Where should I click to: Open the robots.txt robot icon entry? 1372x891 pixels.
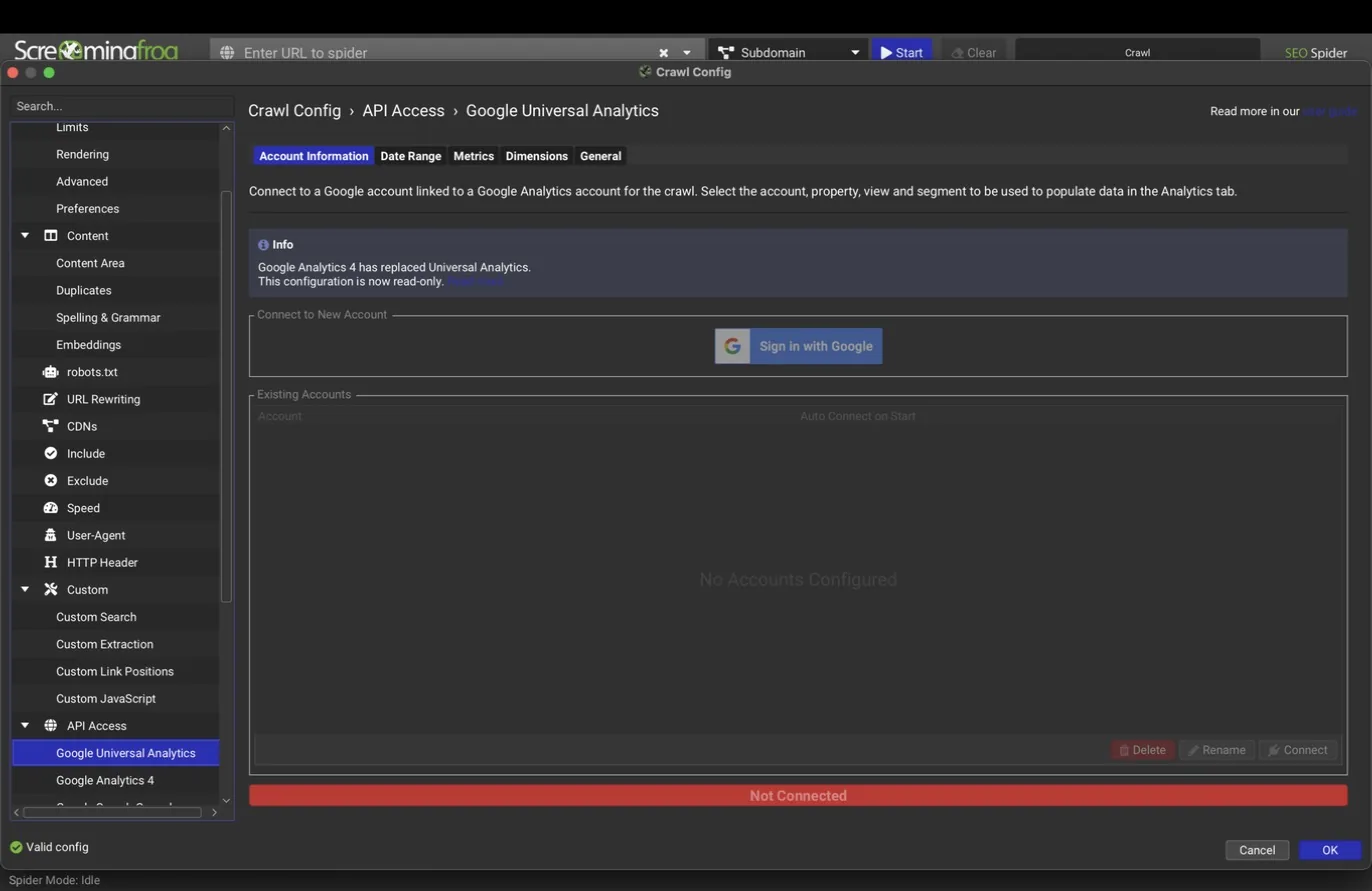tap(50, 372)
